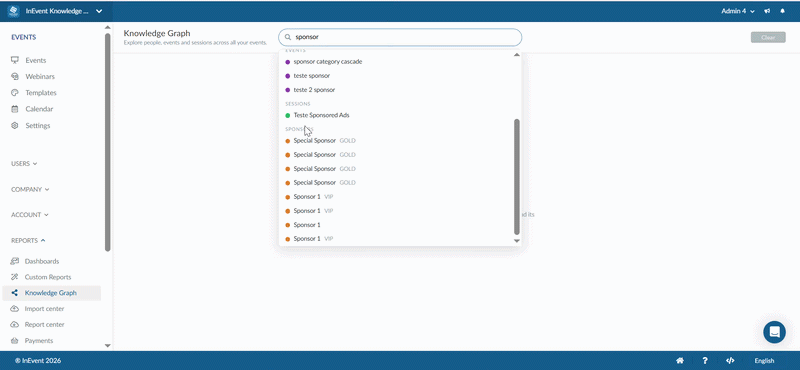Viewport: 800px width, 370px height.
Task: Click the results dropdown scrollbar thumb
Action: point(517,177)
